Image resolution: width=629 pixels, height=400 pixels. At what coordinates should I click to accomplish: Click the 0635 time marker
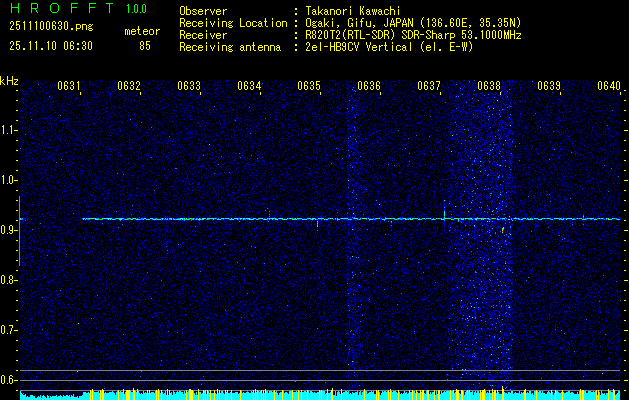308,86
